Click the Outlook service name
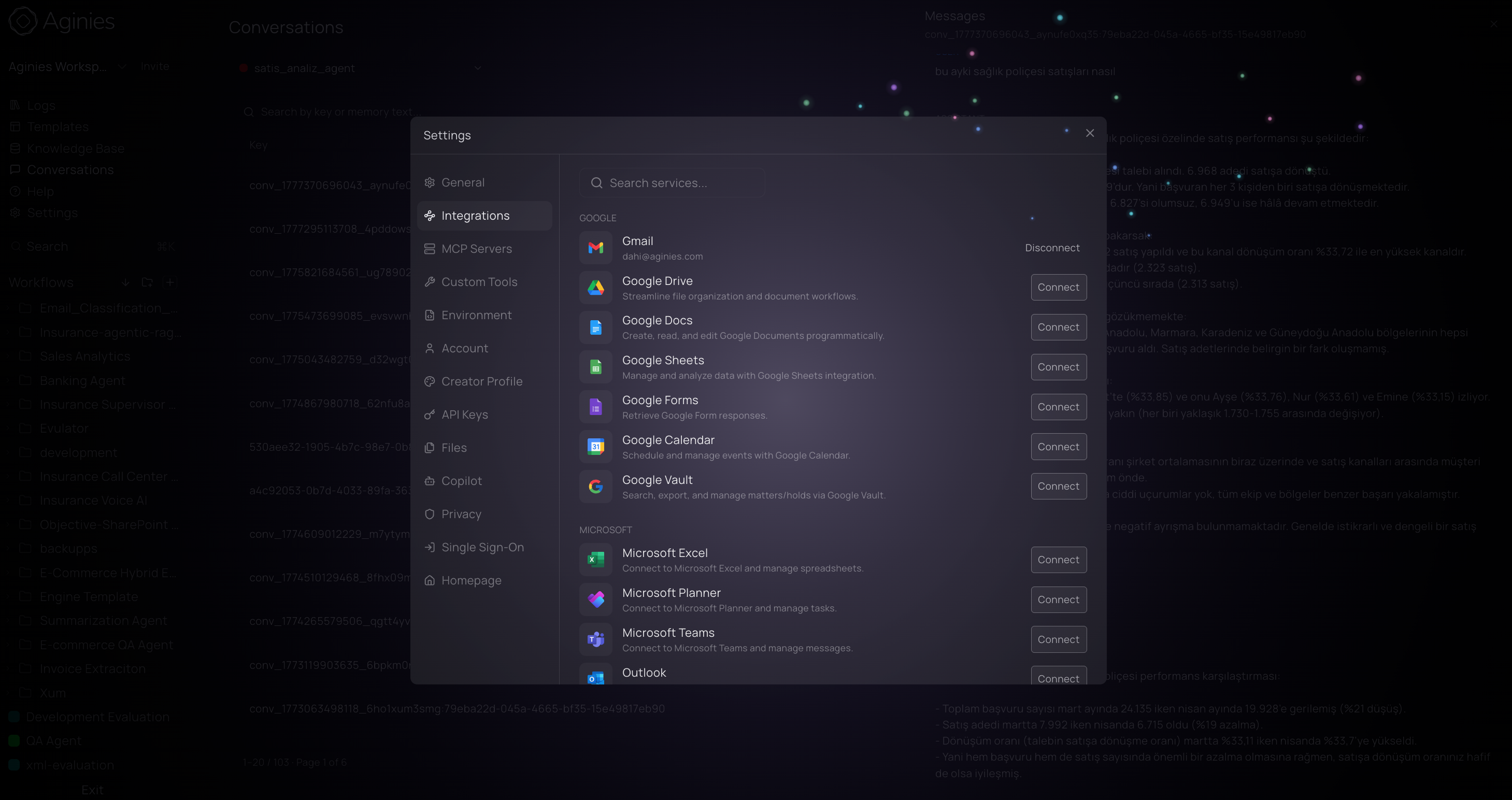The height and width of the screenshot is (800, 1512). [644, 673]
